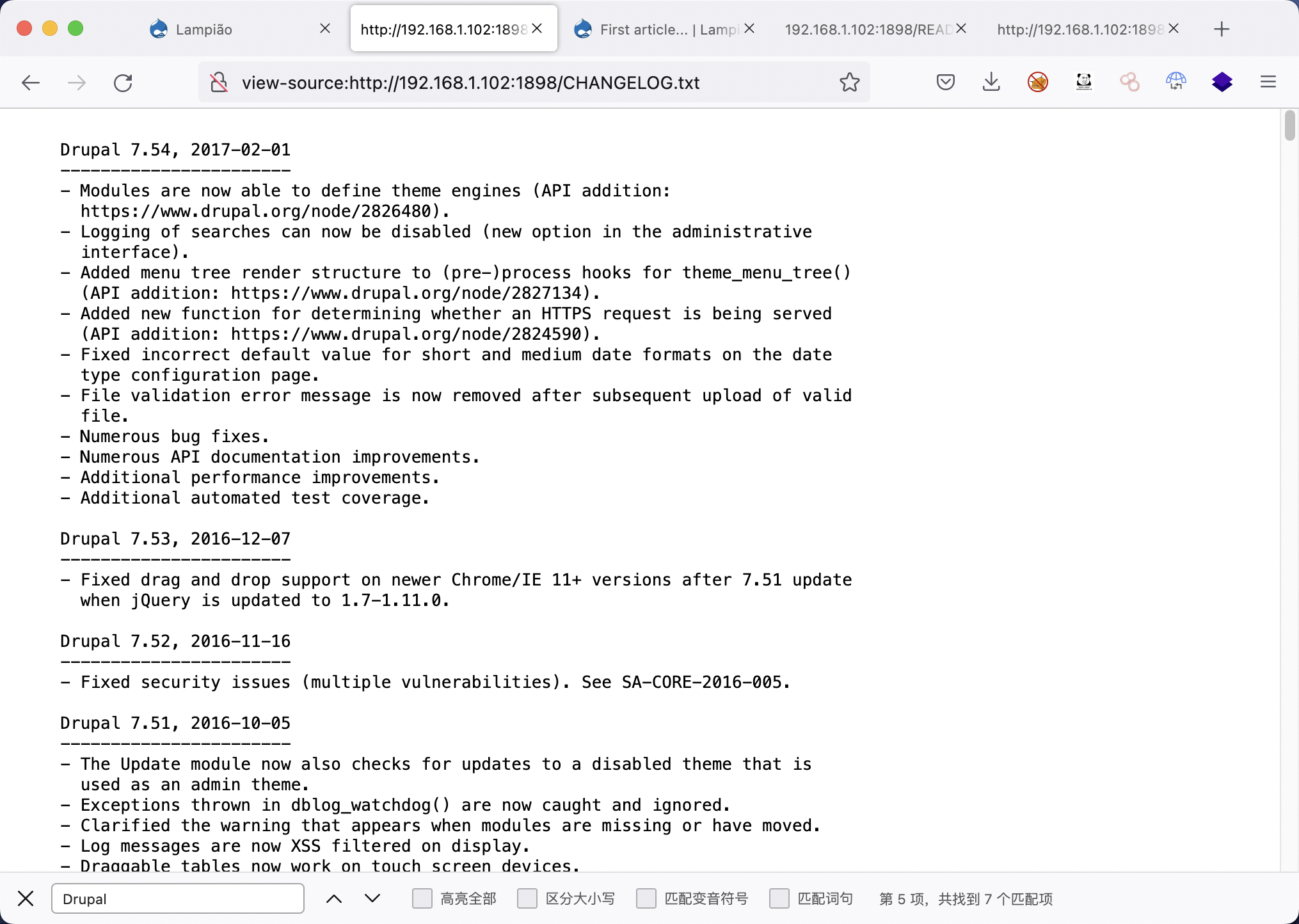This screenshot has width=1299, height=924.
Task: Click the insecure connection padlock icon
Action: click(x=219, y=83)
